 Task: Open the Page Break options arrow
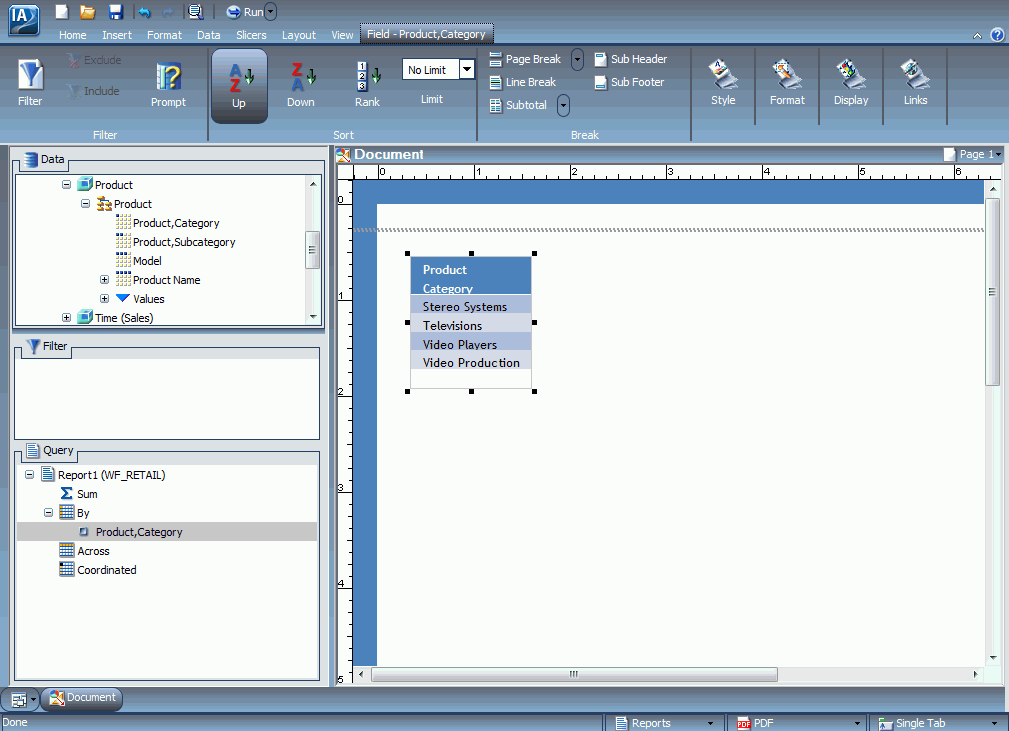click(577, 59)
